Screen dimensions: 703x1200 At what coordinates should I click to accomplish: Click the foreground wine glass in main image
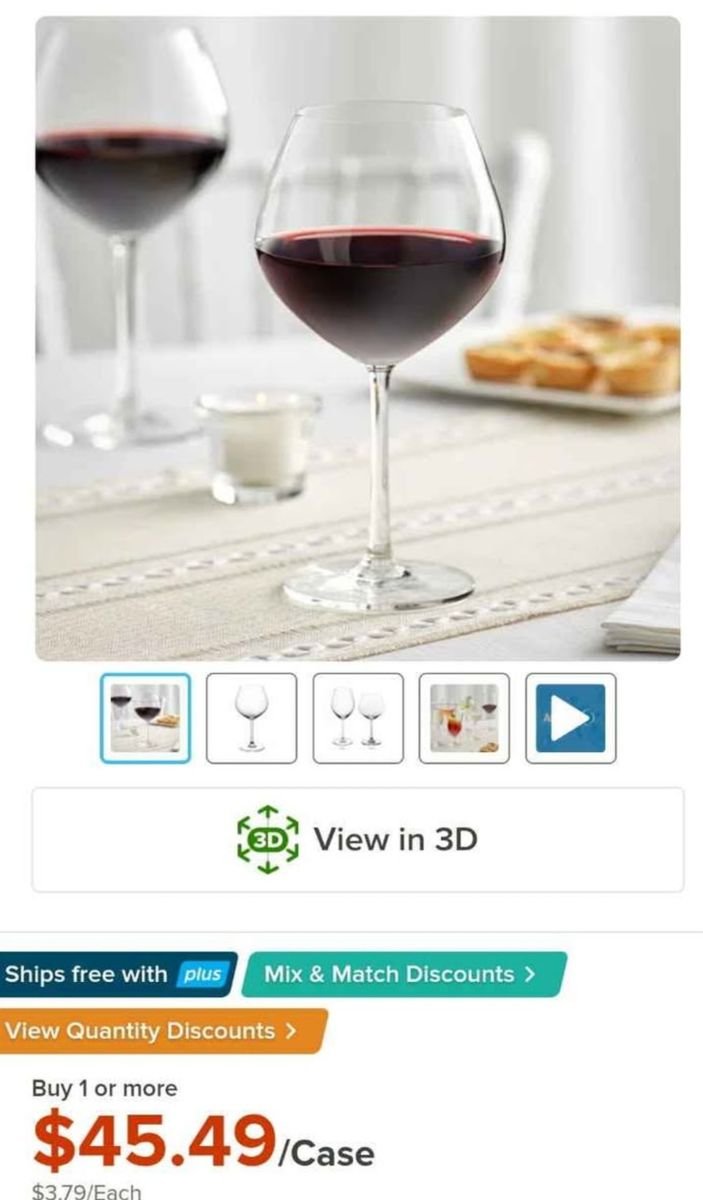pyautogui.click(x=380, y=355)
